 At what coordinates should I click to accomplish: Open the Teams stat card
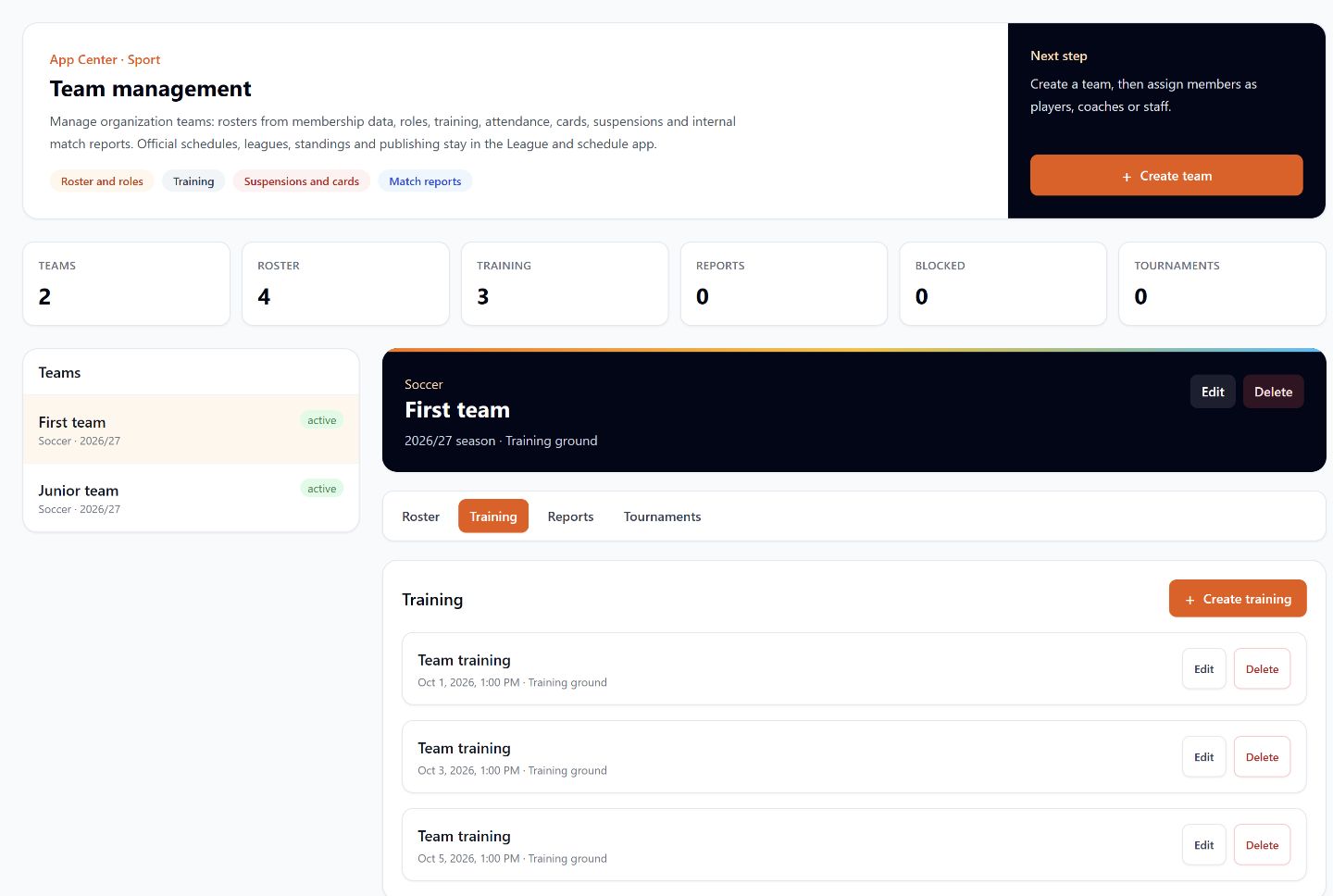tap(126, 283)
